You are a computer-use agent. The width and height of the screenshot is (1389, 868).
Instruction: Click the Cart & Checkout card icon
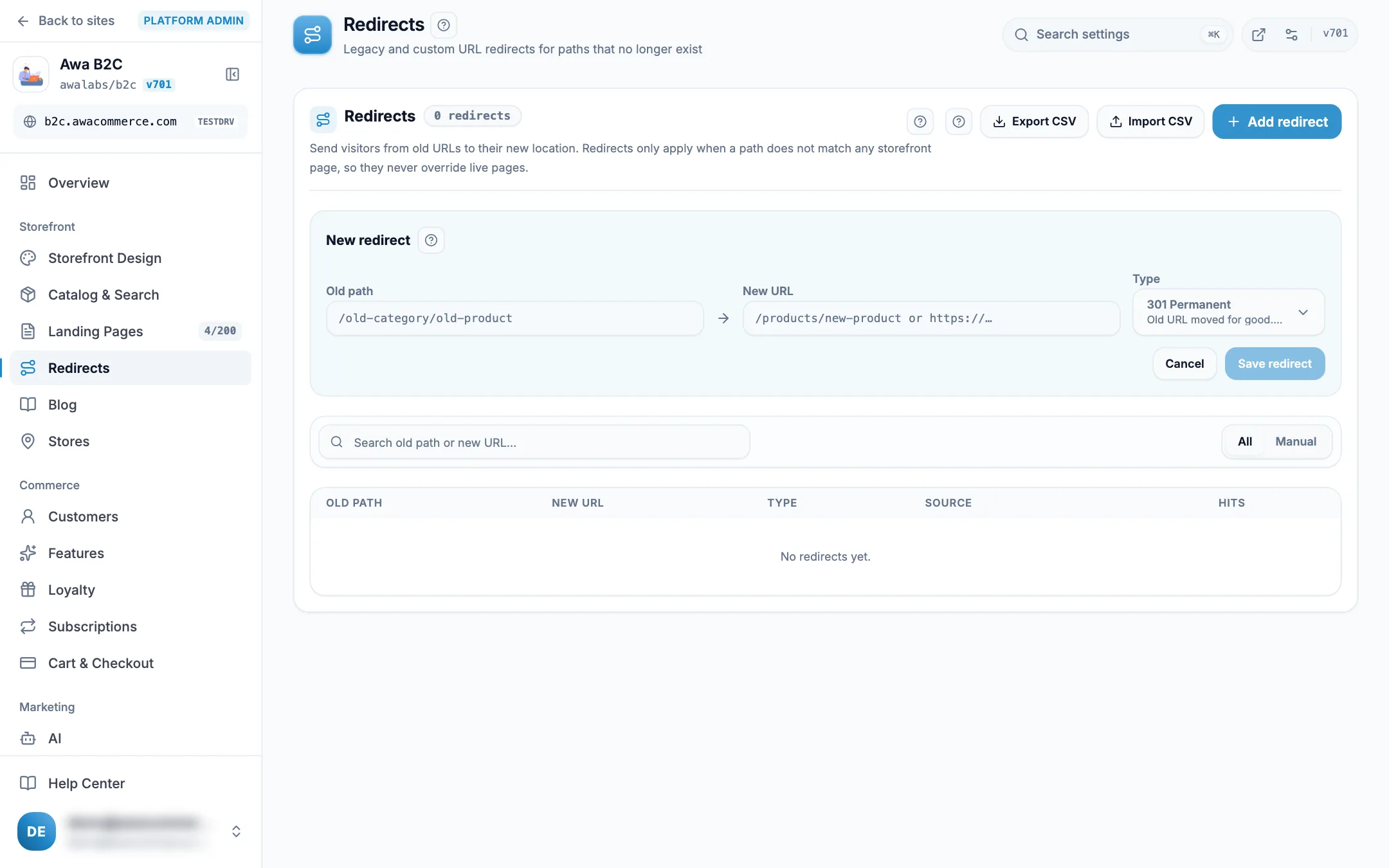[x=28, y=663]
